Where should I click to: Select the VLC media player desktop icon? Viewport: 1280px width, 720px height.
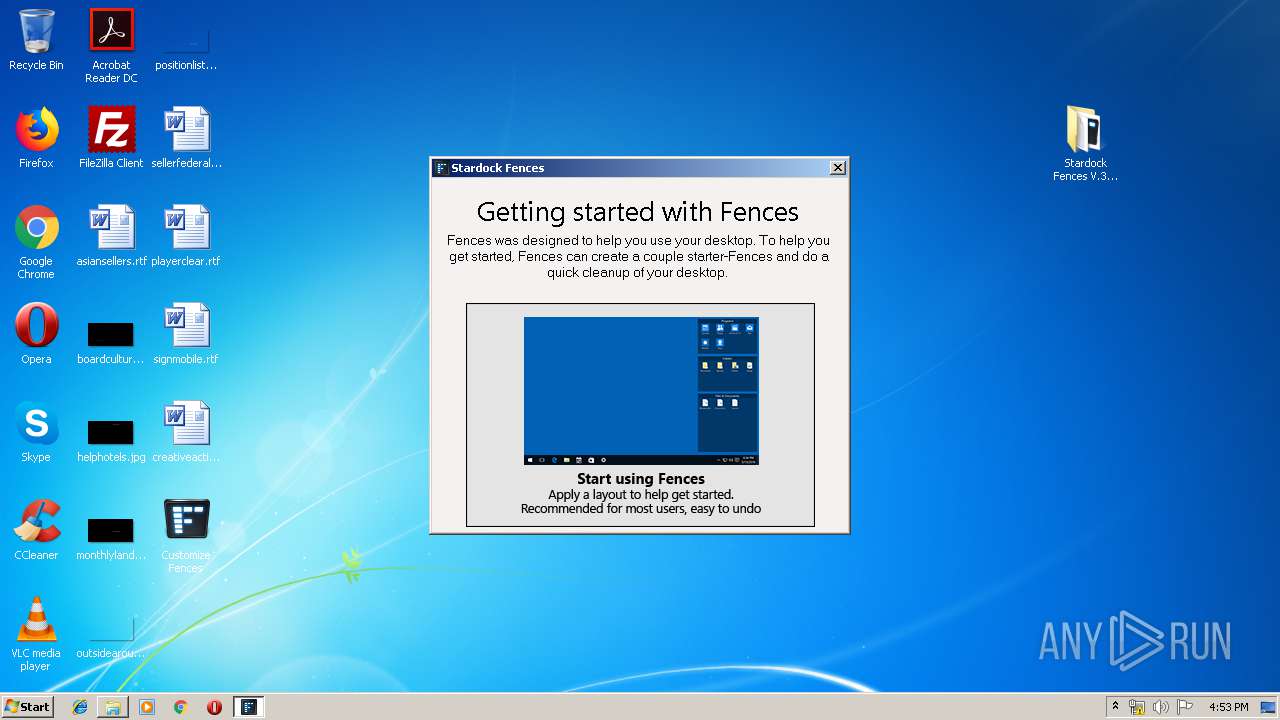[36, 634]
